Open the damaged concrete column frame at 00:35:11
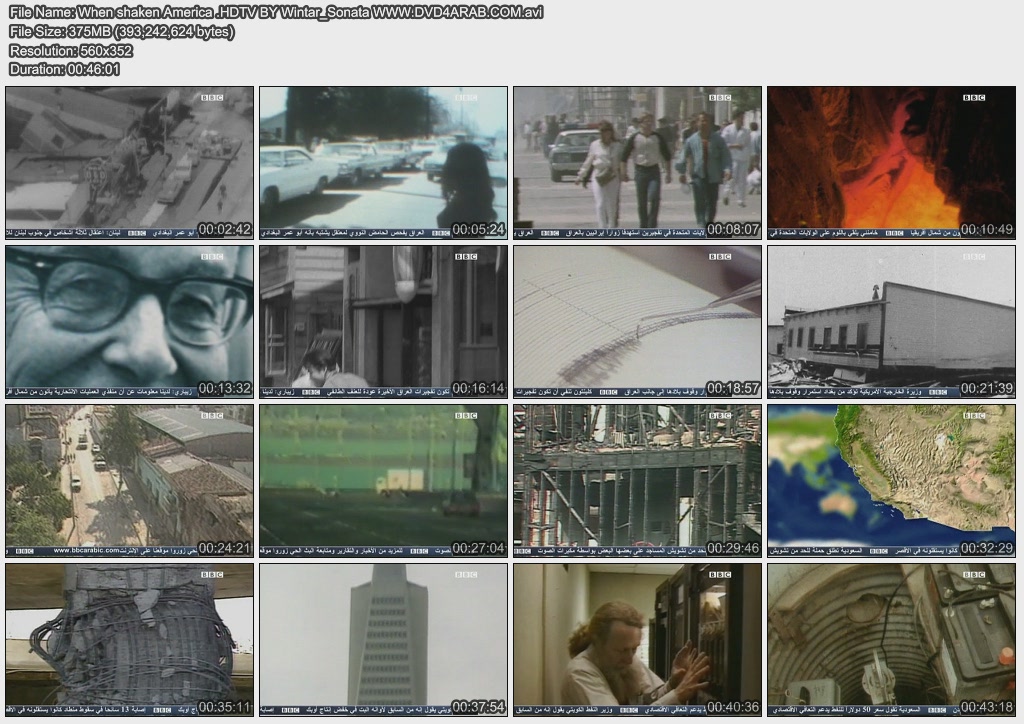The width and height of the screenshot is (1024, 724). [129, 640]
